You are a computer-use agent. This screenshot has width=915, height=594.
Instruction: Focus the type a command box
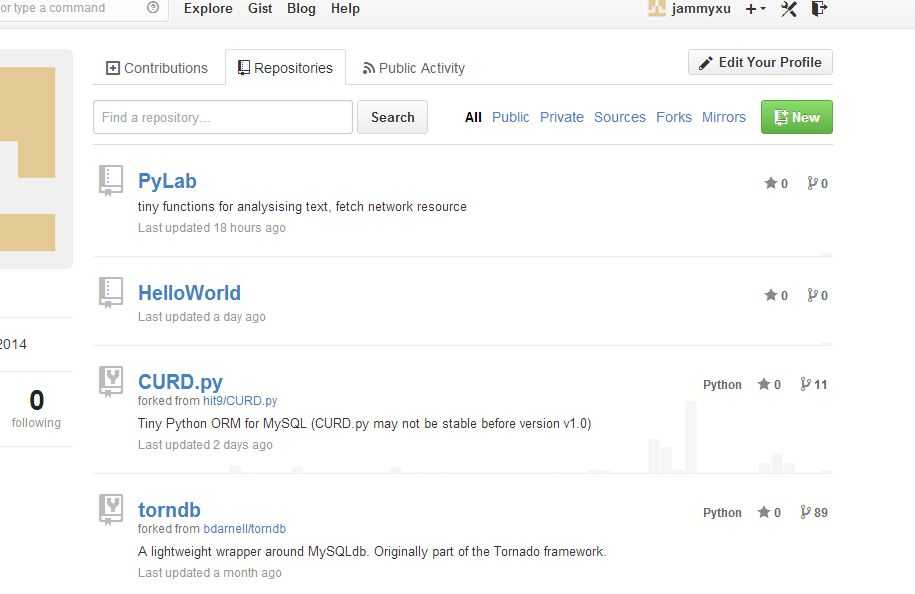82,9
